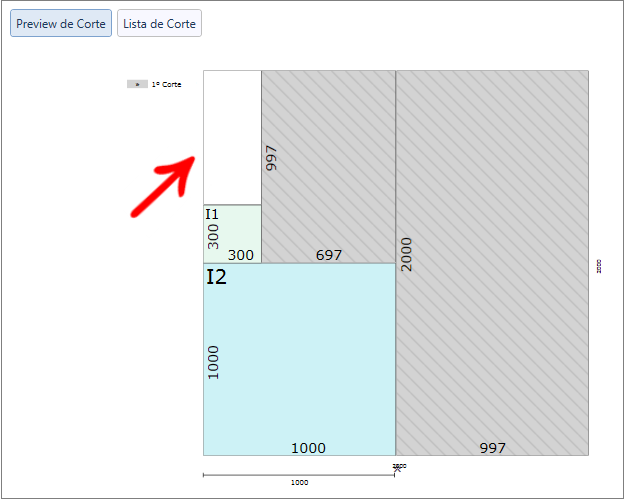Select hatched waste area labeled 697

pyautogui.click(x=329, y=167)
